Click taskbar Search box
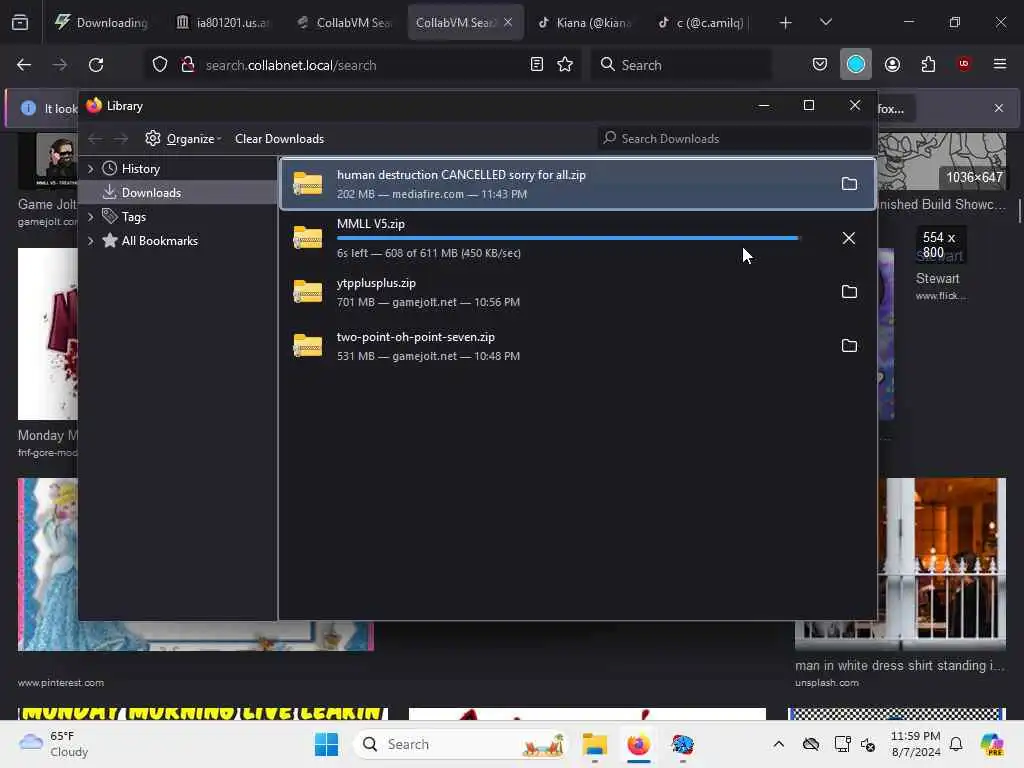 coord(460,744)
